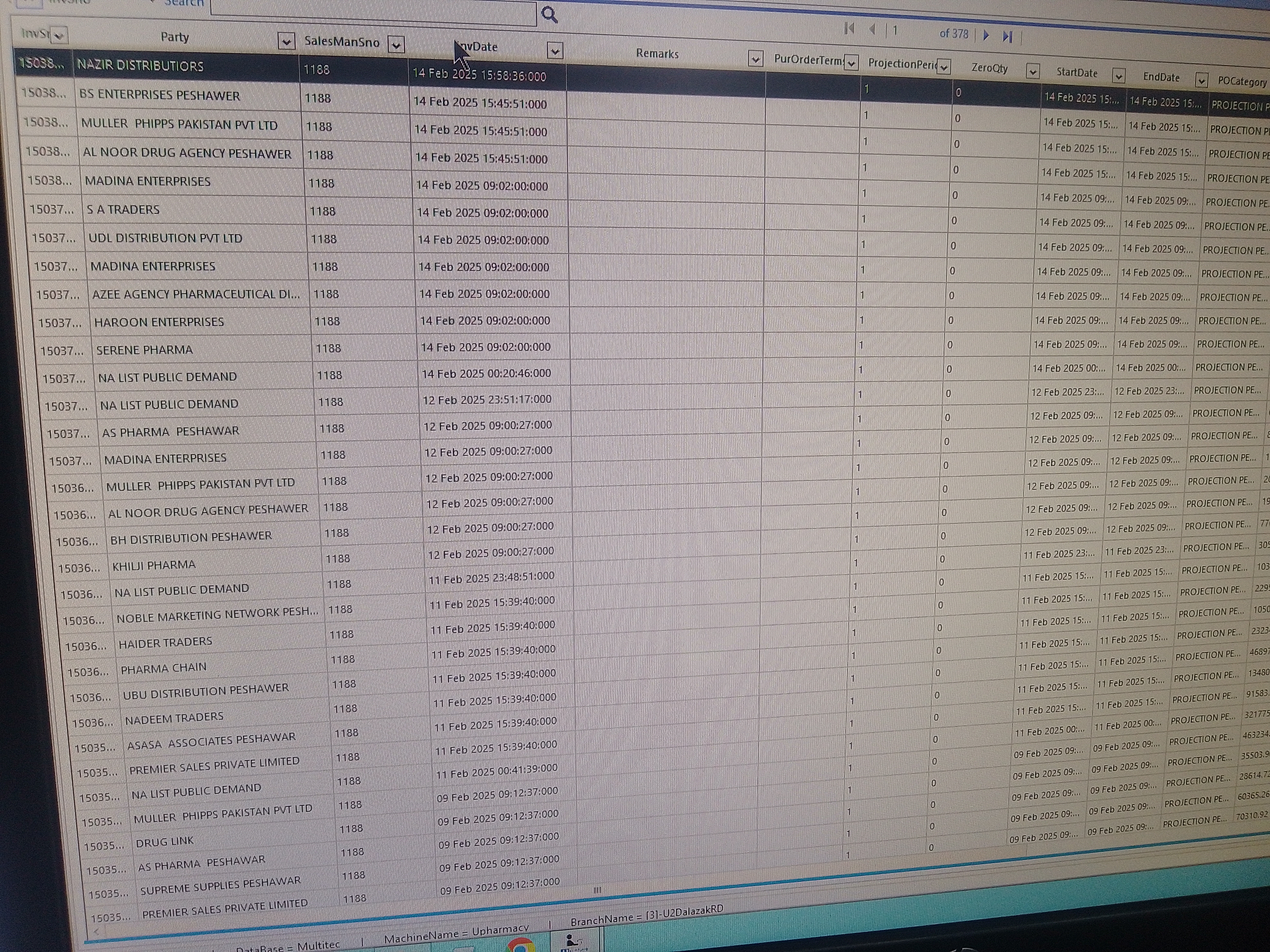Open Chrome from the taskbar
Screen dimensions: 1270x952
pos(520,946)
